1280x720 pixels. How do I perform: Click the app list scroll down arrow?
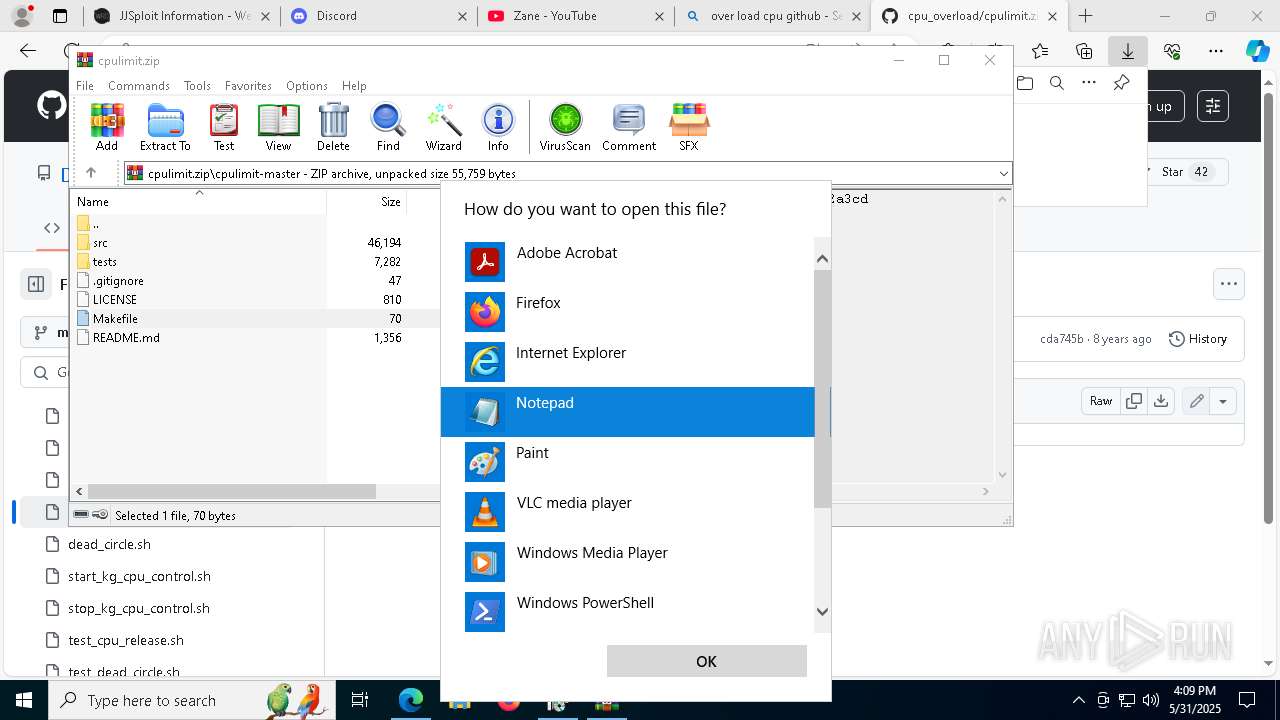click(x=822, y=611)
